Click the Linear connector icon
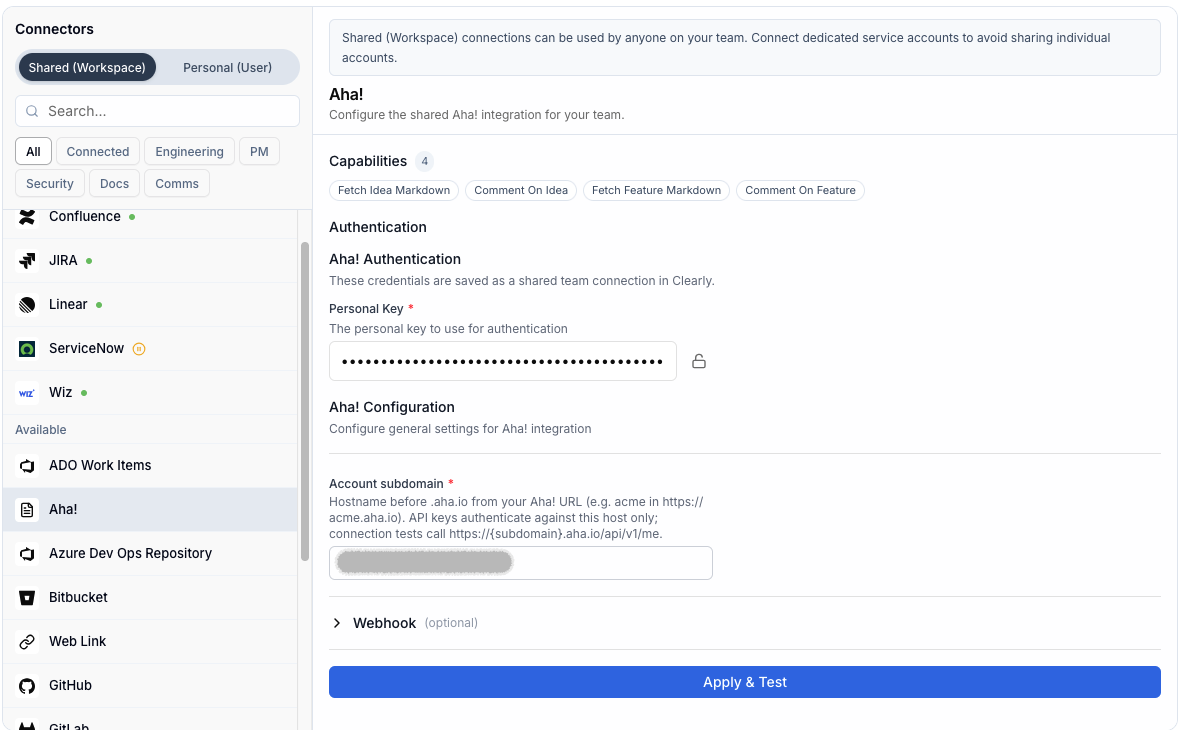Viewport: 1181px width, 730px height. [x=27, y=304]
